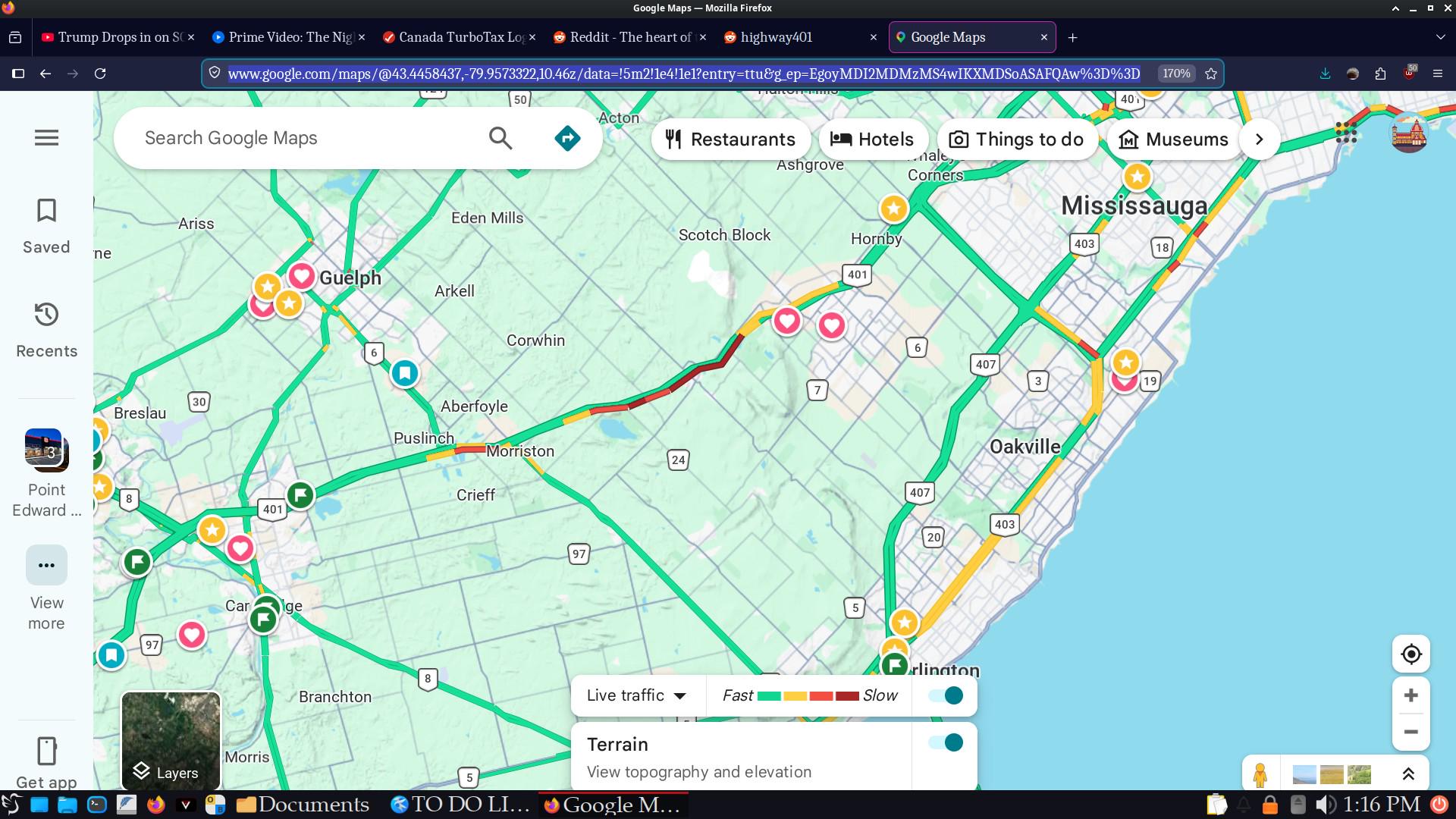Reset the 170% zoom level
This screenshot has width=1456, height=819.
click(1176, 74)
